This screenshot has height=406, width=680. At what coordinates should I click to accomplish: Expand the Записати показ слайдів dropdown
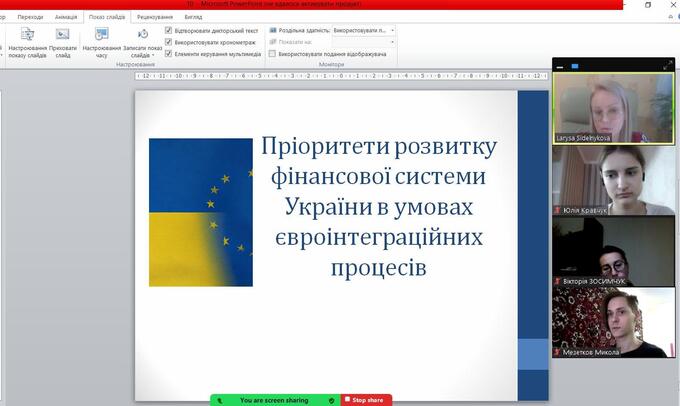(x=142, y=55)
